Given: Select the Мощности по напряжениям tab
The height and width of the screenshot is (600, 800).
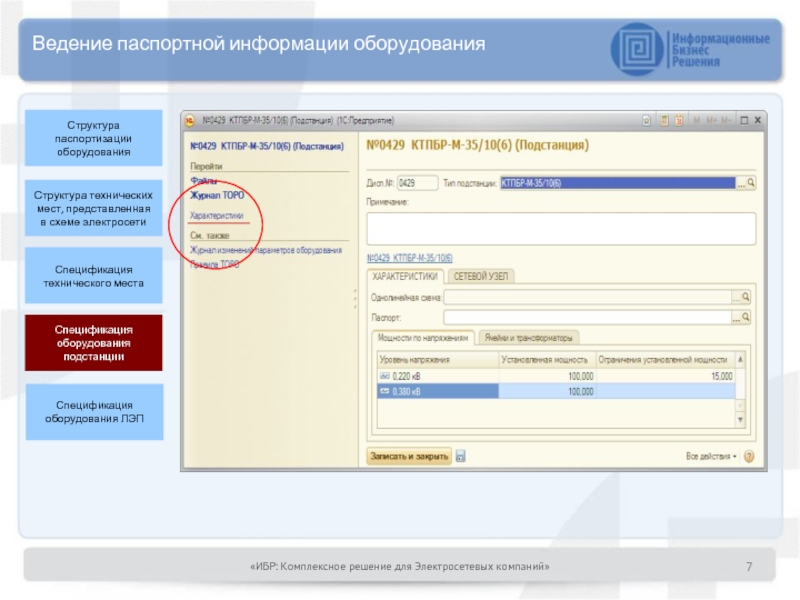Looking at the screenshot, I should click(422, 338).
